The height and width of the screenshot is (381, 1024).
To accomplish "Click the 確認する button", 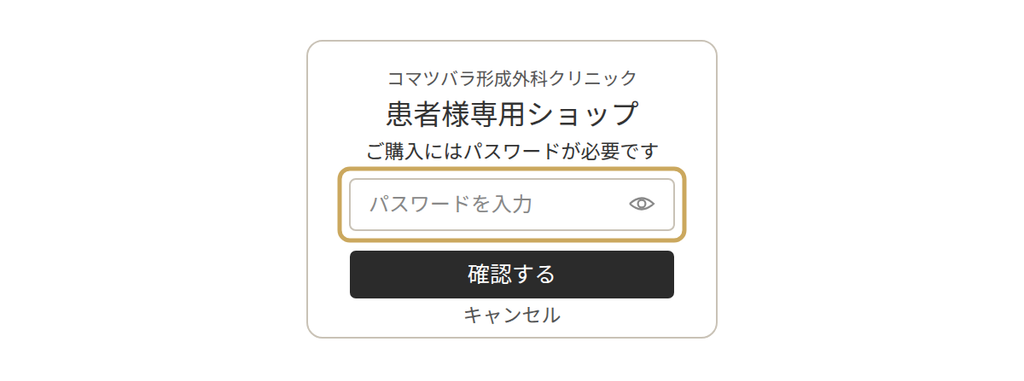I will (x=511, y=274).
